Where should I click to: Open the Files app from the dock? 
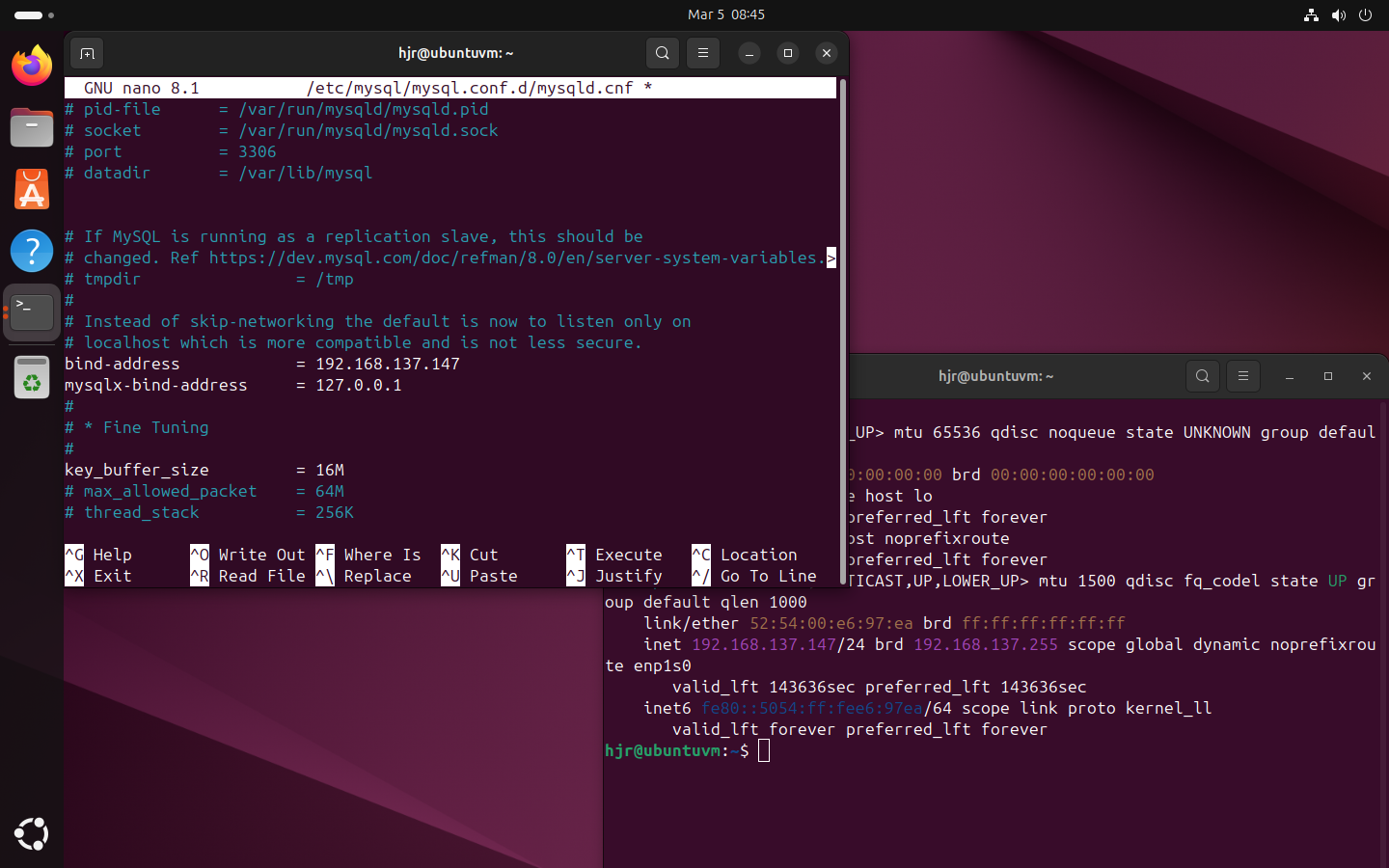point(32,126)
